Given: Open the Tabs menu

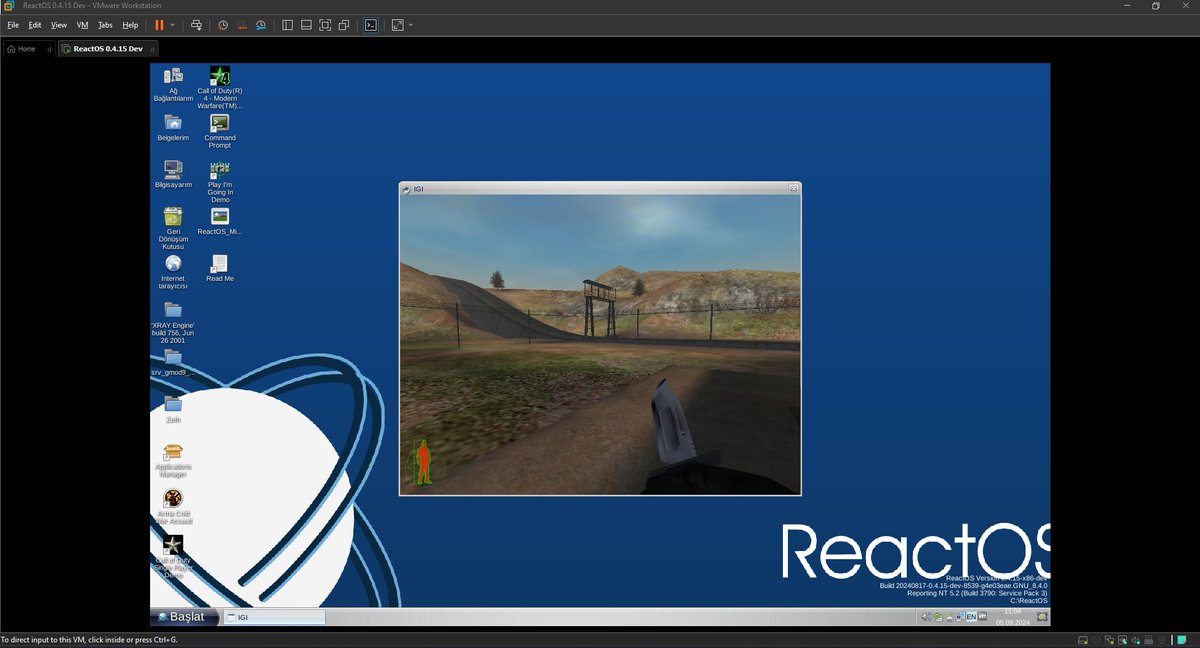Looking at the screenshot, I should (105, 24).
